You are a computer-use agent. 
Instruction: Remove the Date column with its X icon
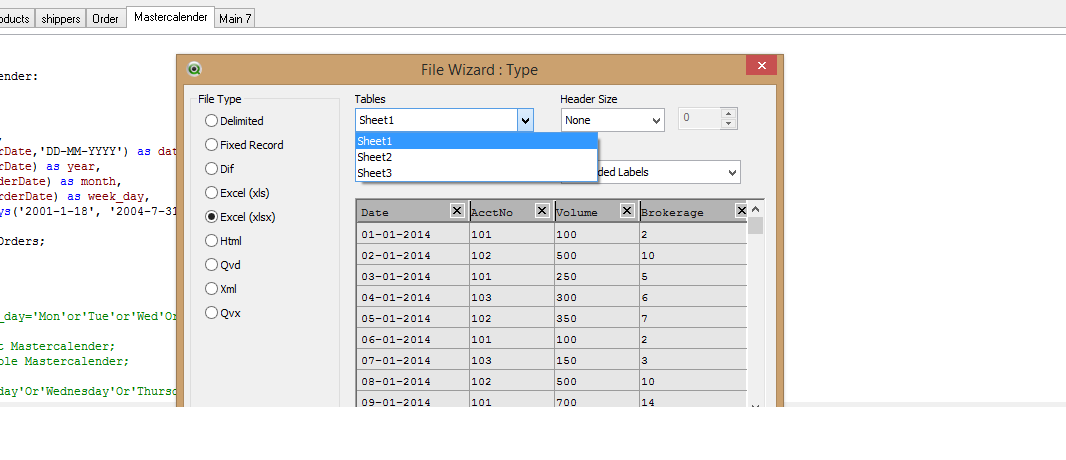point(457,211)
